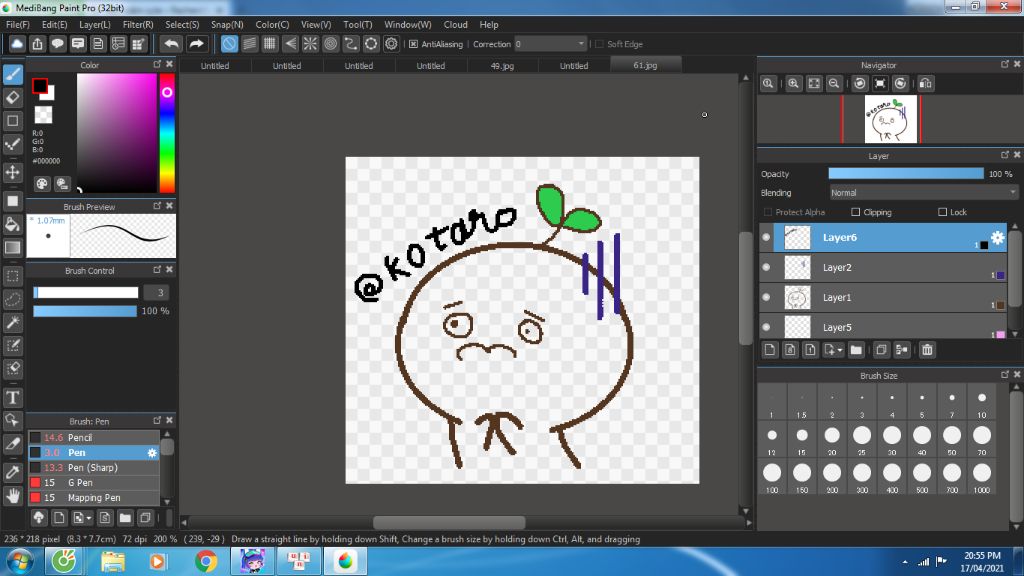Select the rectangular Select tool
The width and height of the screenshot is (1024, 576).
(12, 276)
